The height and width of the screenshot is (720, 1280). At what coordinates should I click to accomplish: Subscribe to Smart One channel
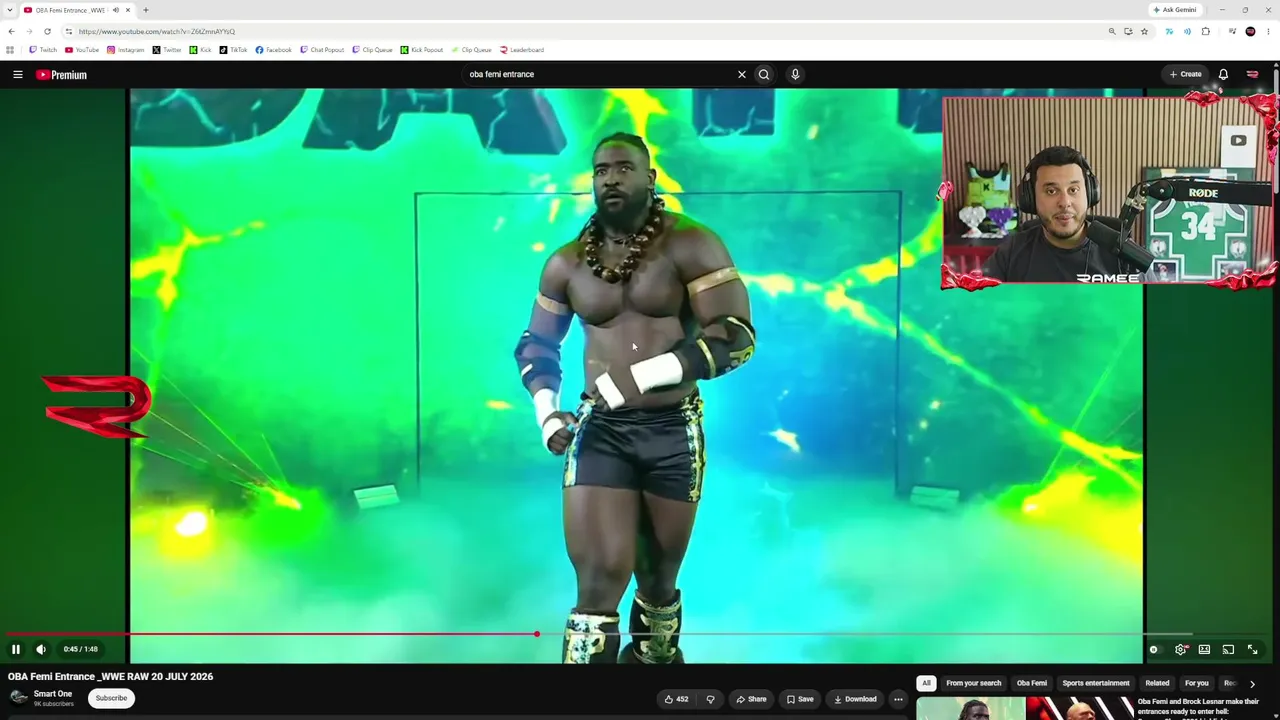[111, 698]
